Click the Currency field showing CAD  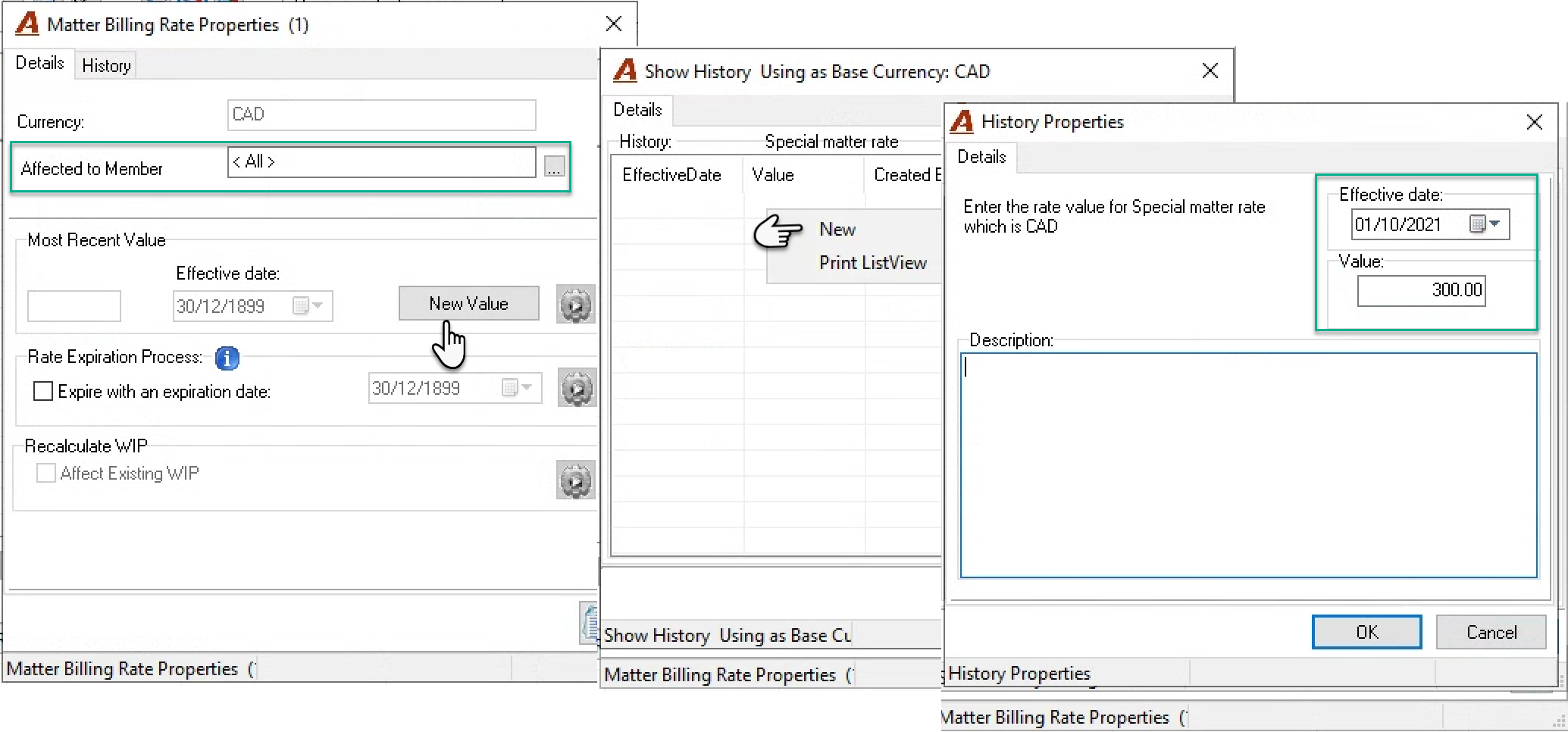[382, 114]
